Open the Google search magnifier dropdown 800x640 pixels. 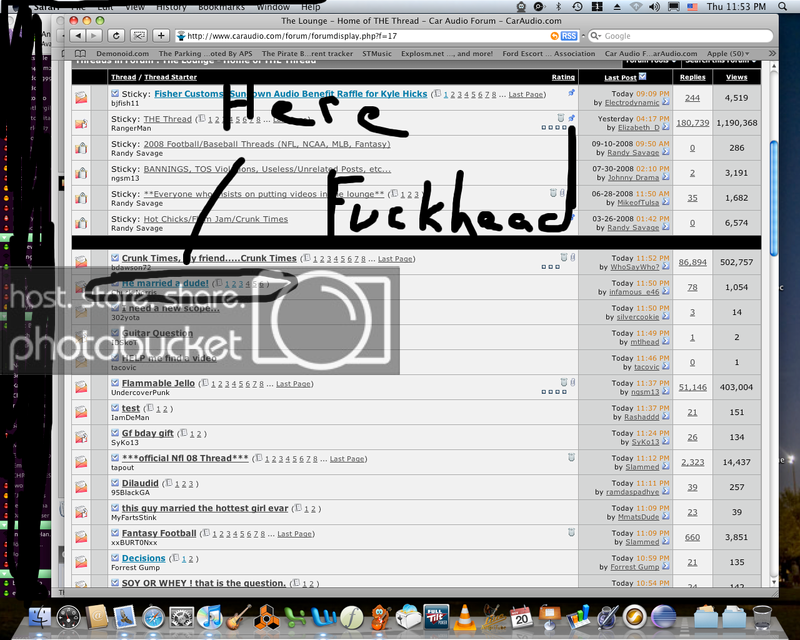point(594,36)
